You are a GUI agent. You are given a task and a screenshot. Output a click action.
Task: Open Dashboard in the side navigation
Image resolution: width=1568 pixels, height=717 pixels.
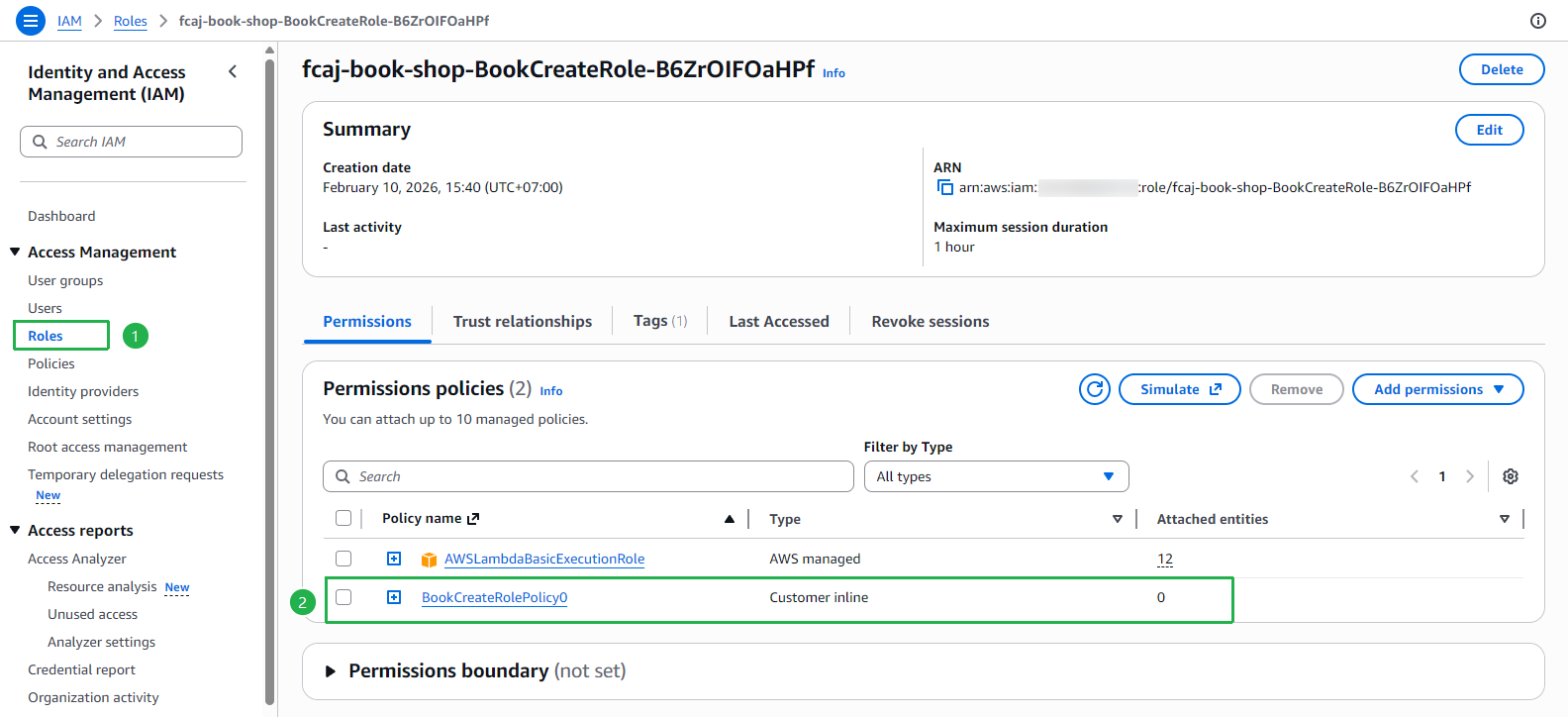click(x=61, y=216)
